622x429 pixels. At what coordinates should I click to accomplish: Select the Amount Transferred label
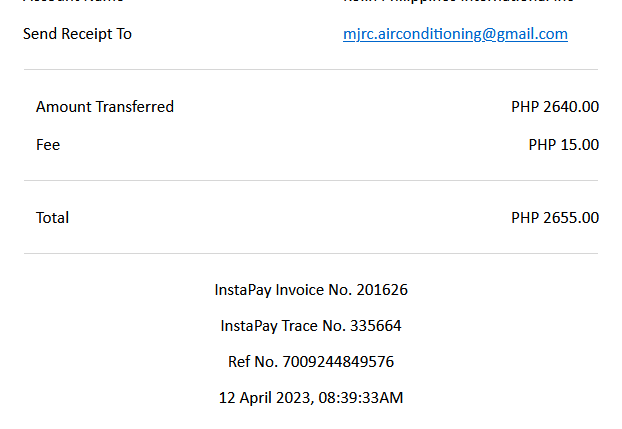tap(105, 107)
